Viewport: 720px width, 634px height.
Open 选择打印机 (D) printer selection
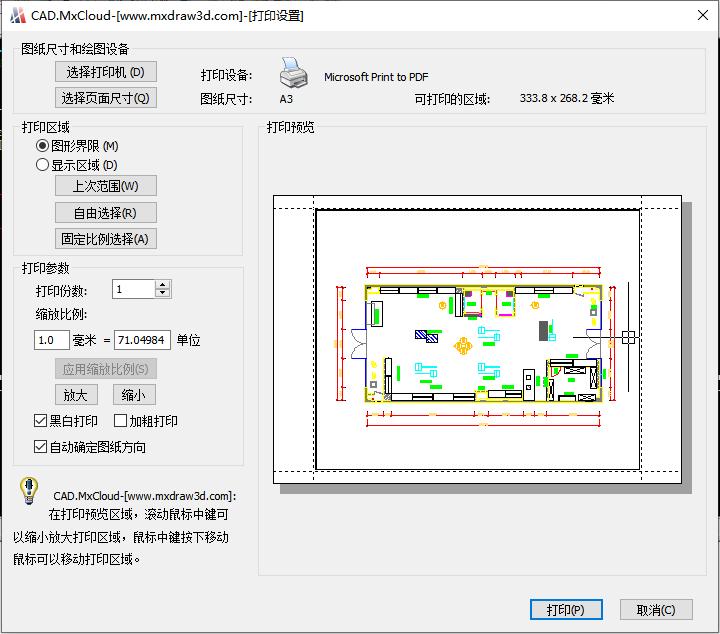[x=106, y=72]
